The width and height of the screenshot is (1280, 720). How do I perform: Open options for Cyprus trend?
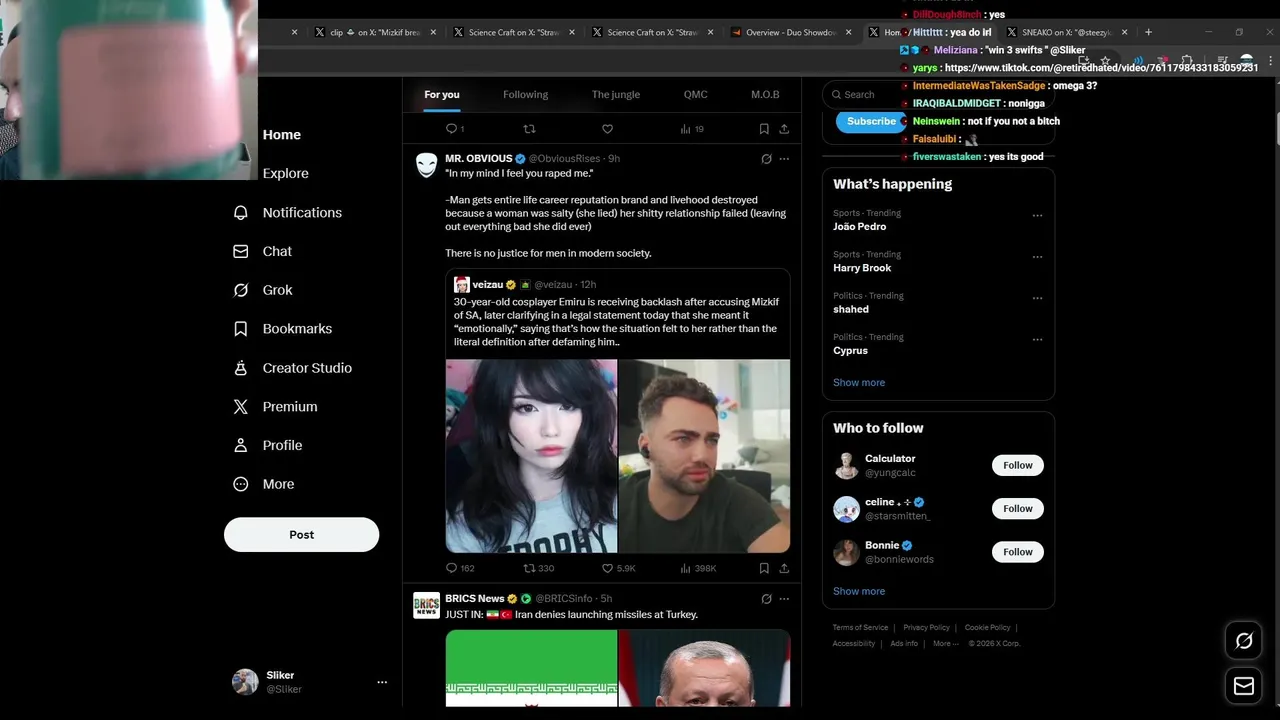click(1037, 339)
